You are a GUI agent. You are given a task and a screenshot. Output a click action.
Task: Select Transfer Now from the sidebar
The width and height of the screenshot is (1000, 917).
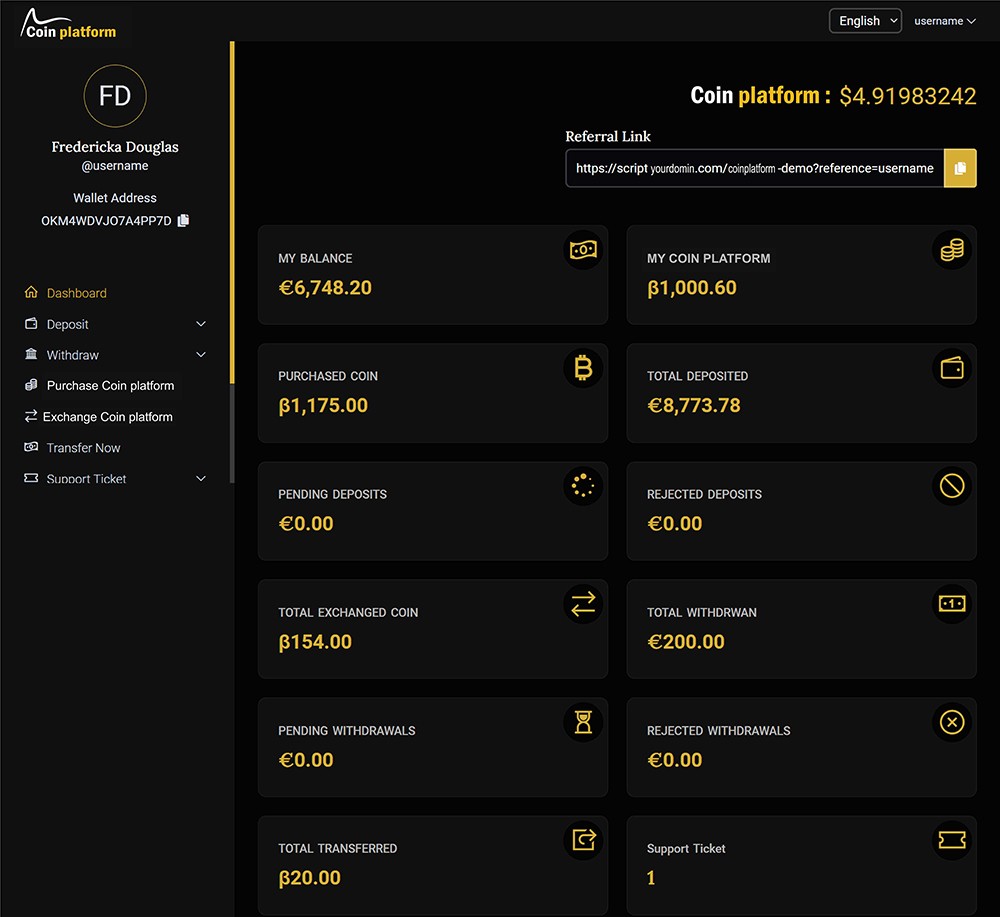point(83,448)
